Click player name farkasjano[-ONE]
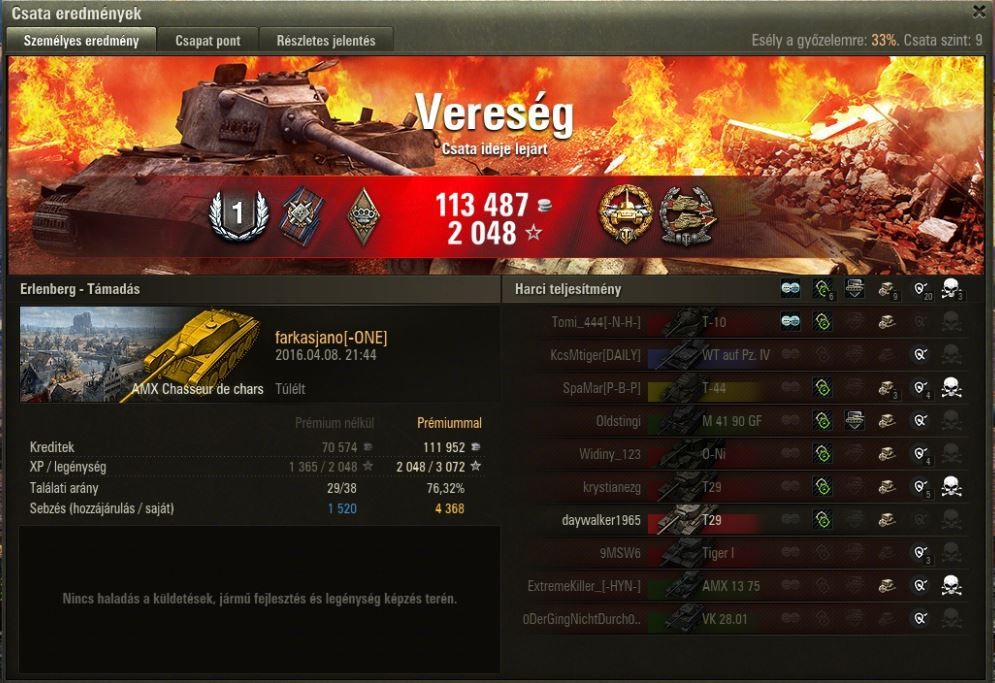The image size is (995, 683). tap(331, 337)
